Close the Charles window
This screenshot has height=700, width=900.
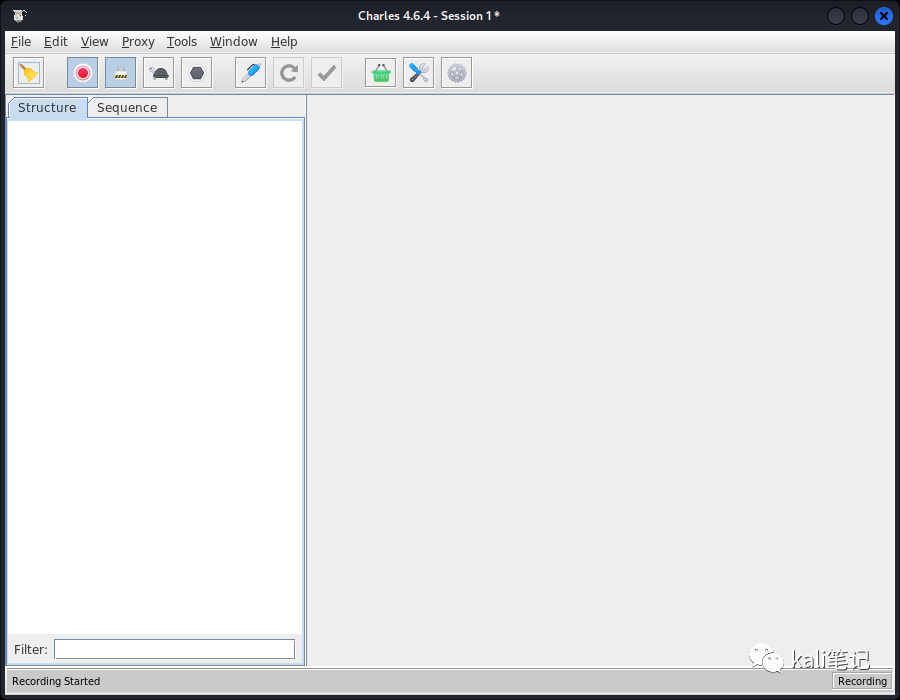(883, 16)
